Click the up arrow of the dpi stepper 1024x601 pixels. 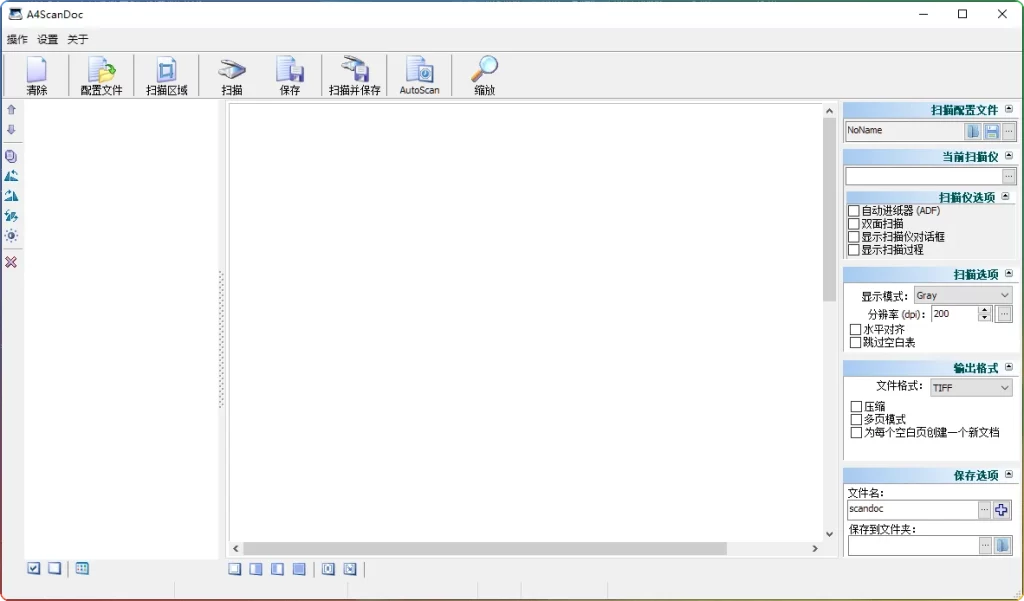tap(985, 310)
